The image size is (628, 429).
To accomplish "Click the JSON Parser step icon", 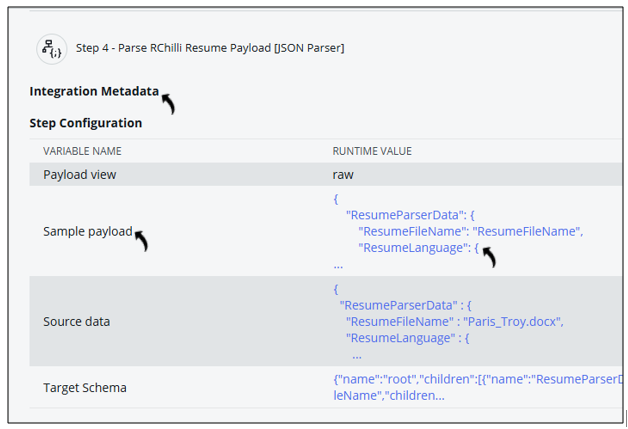I will (51, 48).
